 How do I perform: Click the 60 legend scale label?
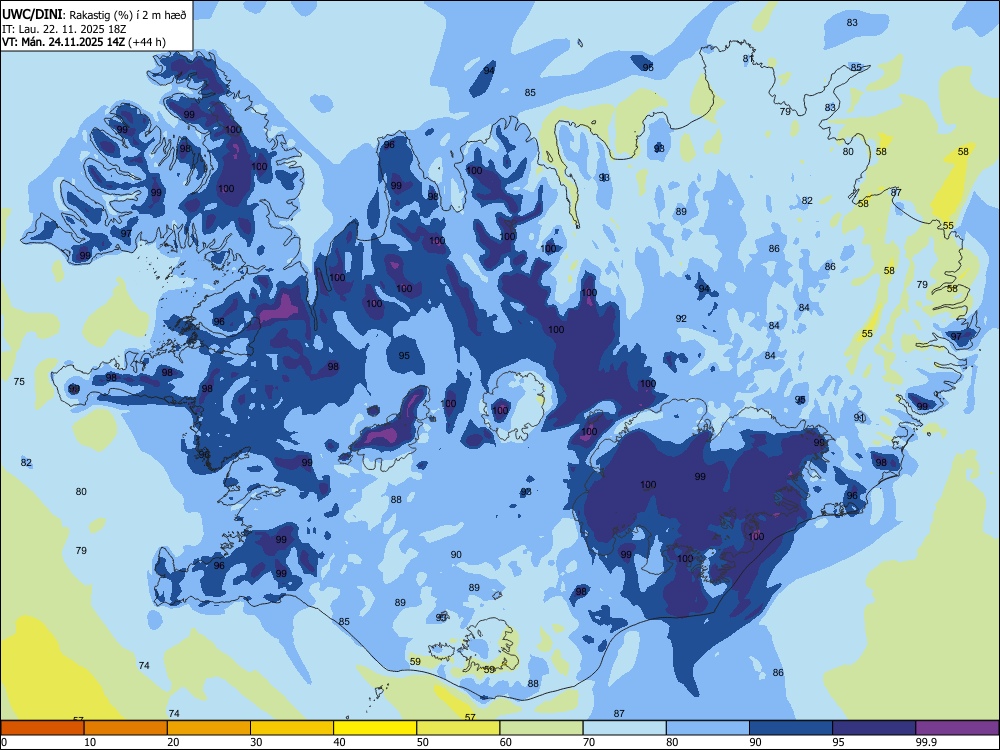(506, 742)
